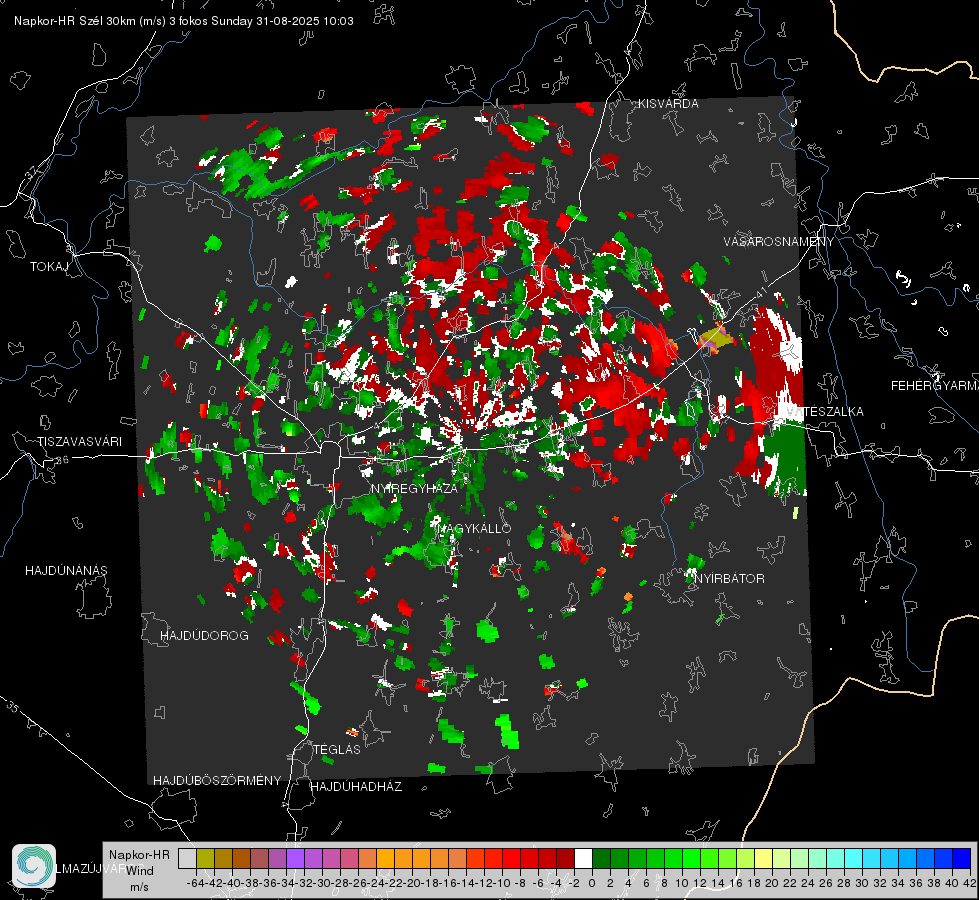Select the 'Napkor-HR' legend label
The width and height of the screenshot is (979, 900).
tap(139, 855)
